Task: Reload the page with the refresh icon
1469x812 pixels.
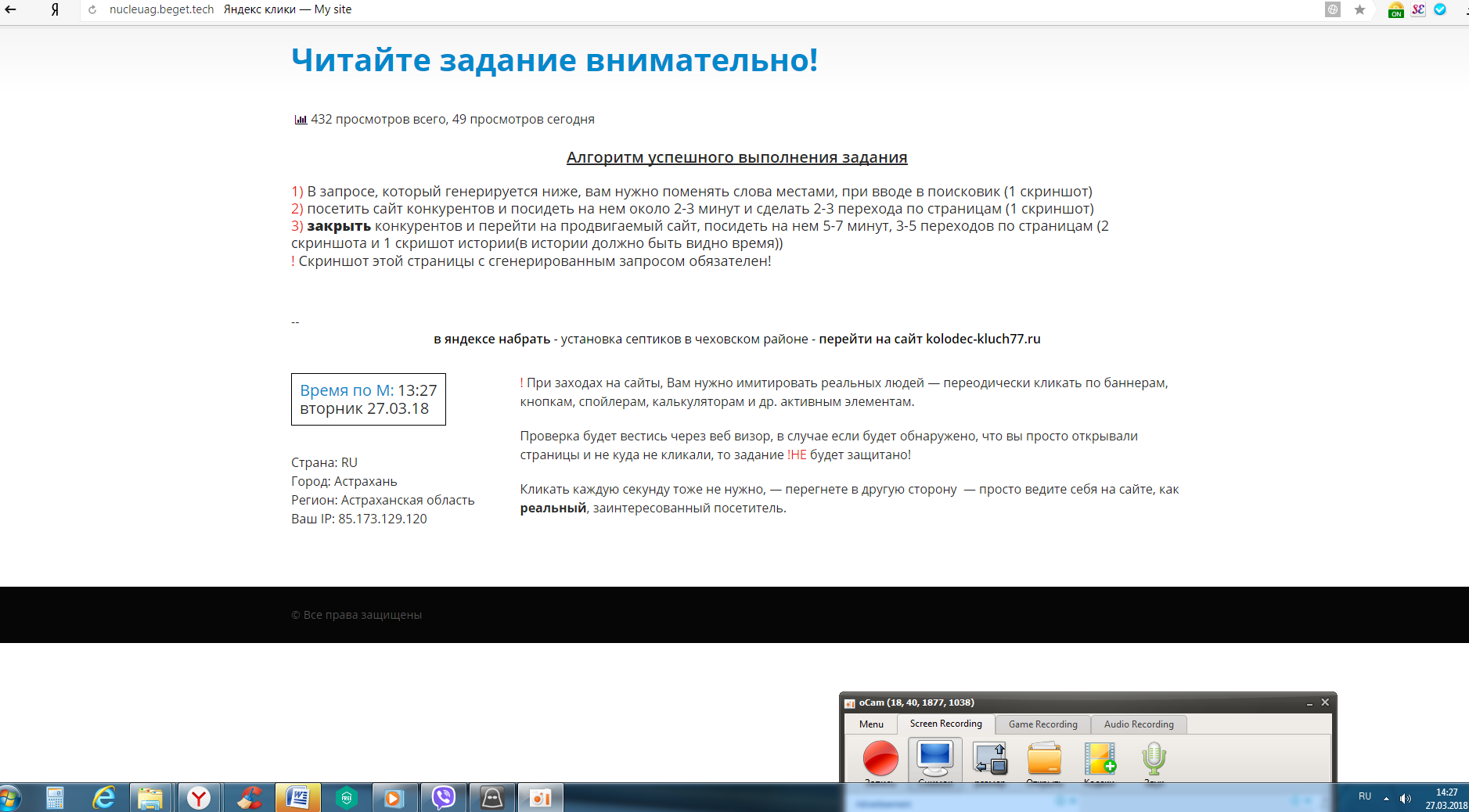Action: point(92,9)
